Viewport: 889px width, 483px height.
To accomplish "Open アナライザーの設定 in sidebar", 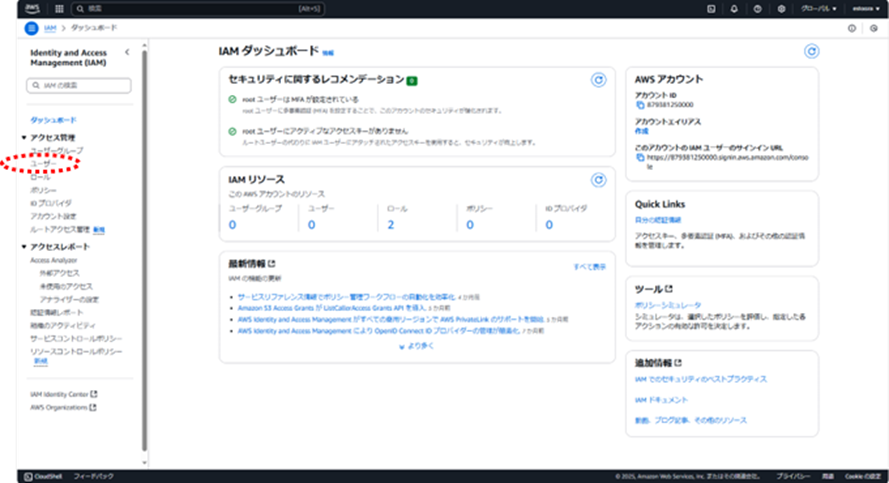I will click(x=69, y=299).
